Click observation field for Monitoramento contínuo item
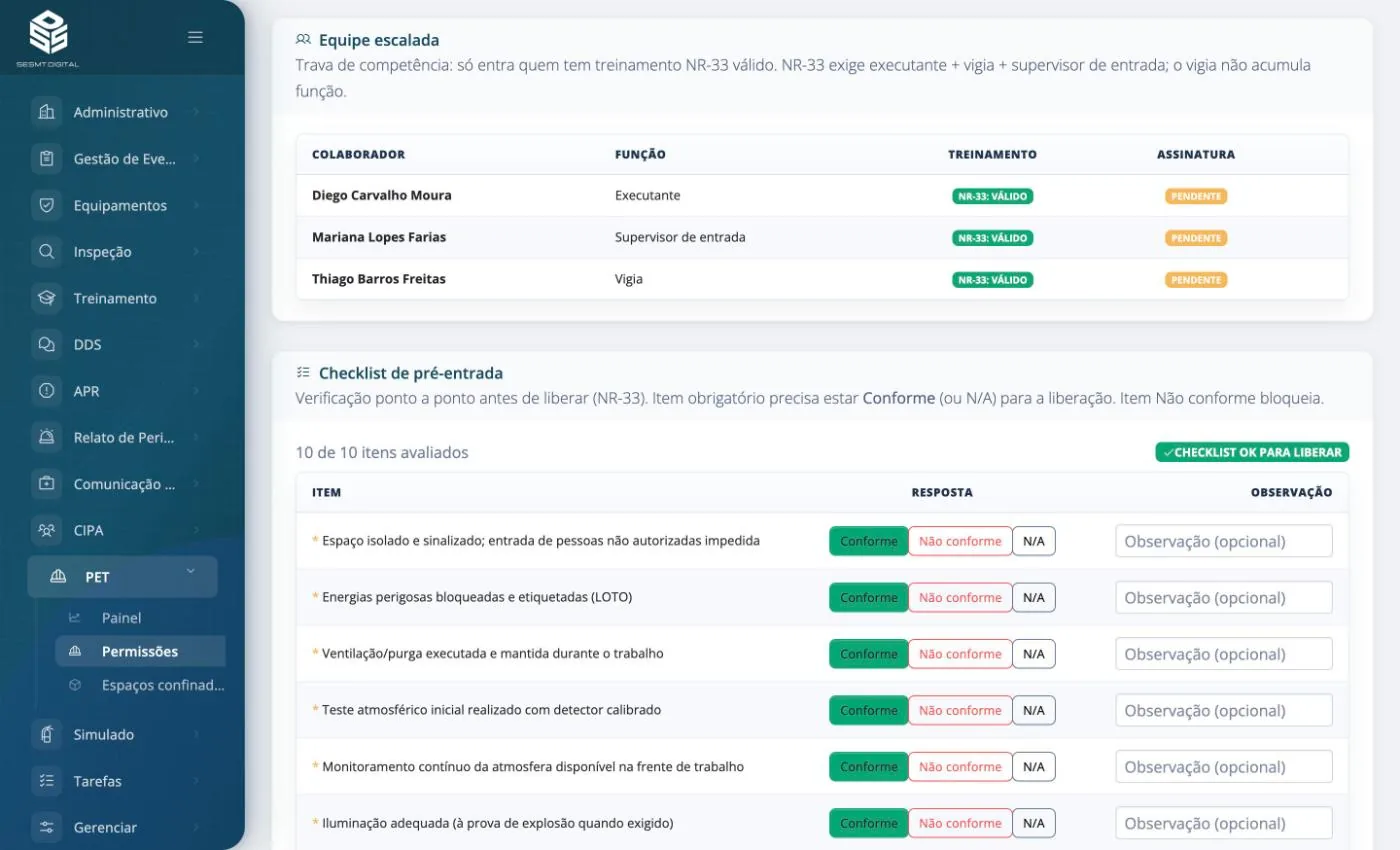1400x850 pixels. click(x=1224, y=767)
